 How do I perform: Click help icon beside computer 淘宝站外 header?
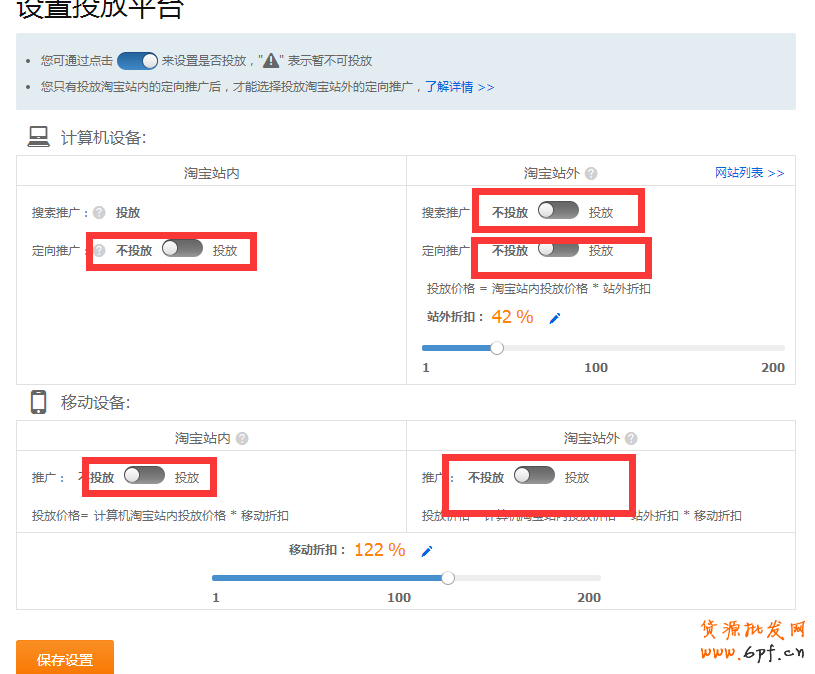click(x=591, y=173)
